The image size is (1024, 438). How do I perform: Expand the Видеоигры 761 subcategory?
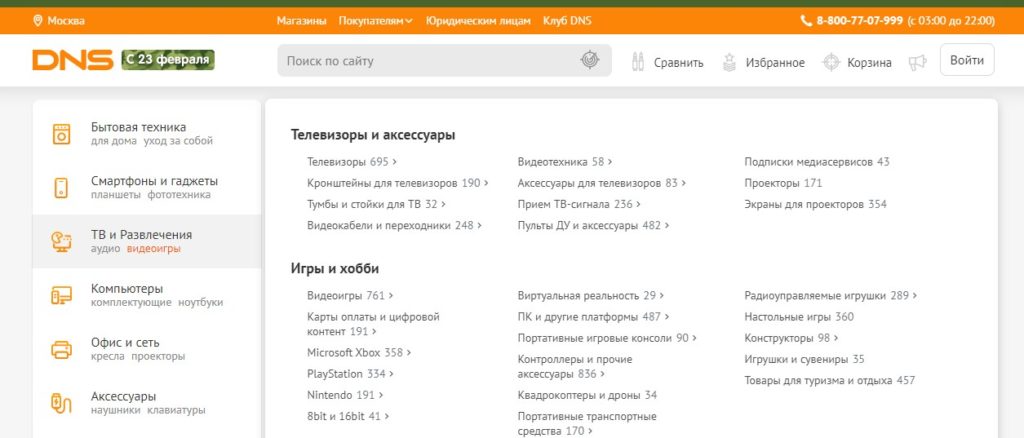point(350,295)
